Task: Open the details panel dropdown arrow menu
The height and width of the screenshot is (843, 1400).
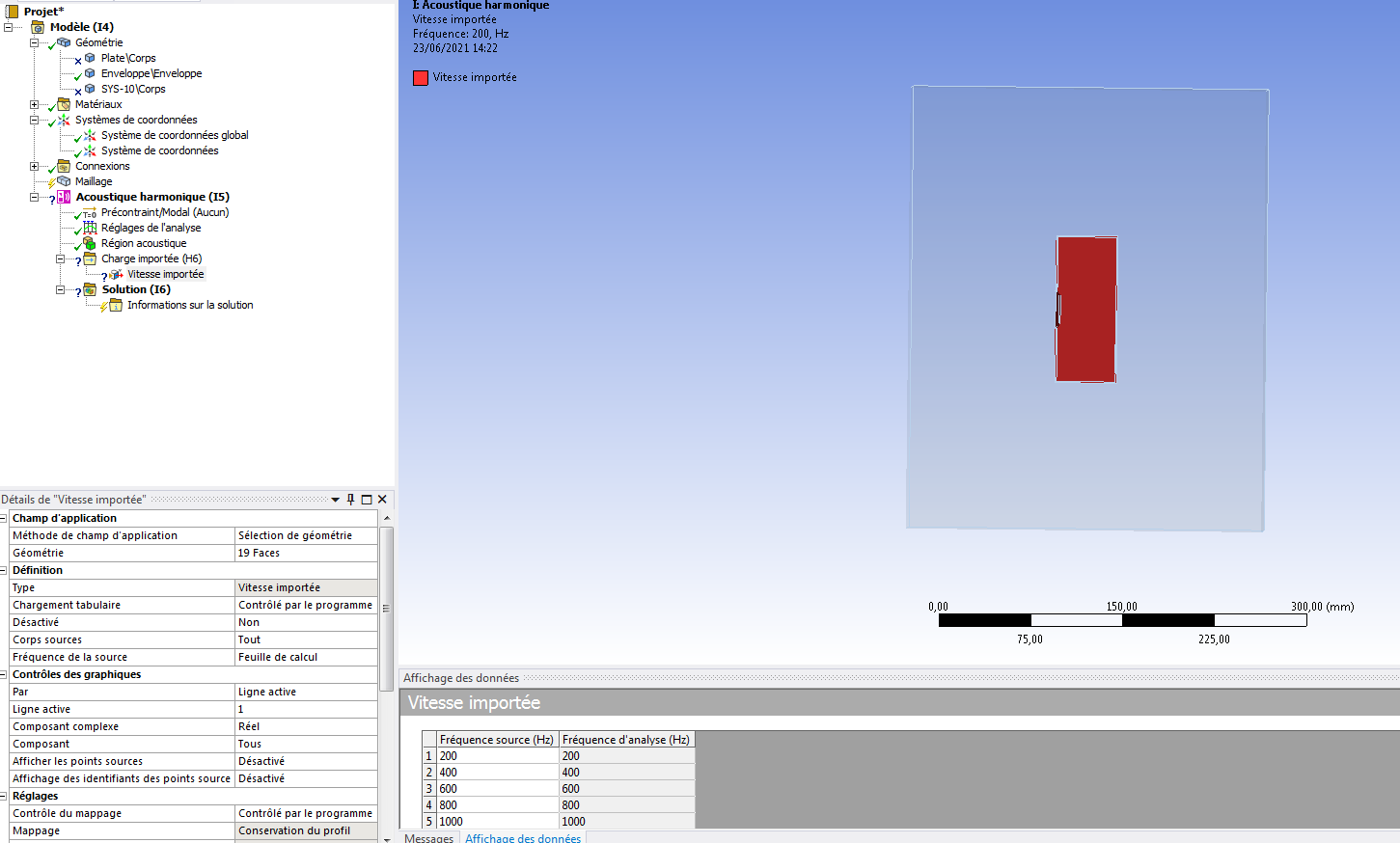Action: (336, 500)
